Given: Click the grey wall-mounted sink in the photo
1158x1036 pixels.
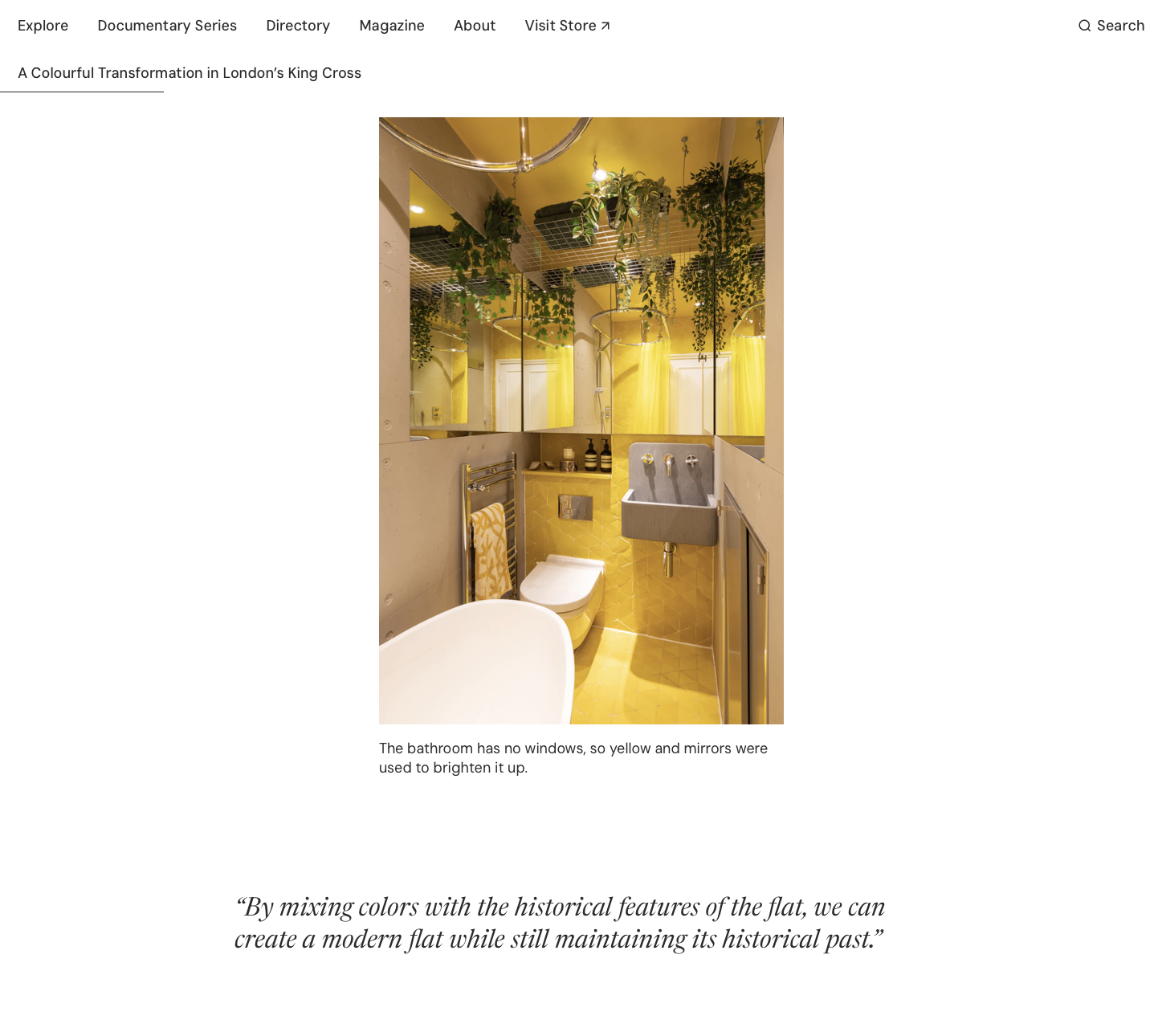Looking at the screenshot, I should click(671, 496).
